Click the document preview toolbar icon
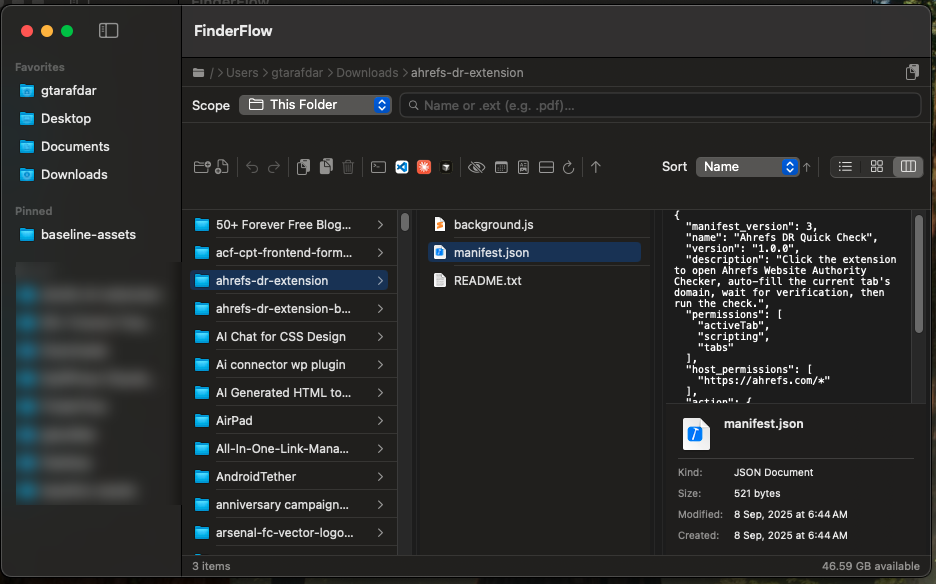Viewport: 936px width, 584px height. click(x=524, y=167)
